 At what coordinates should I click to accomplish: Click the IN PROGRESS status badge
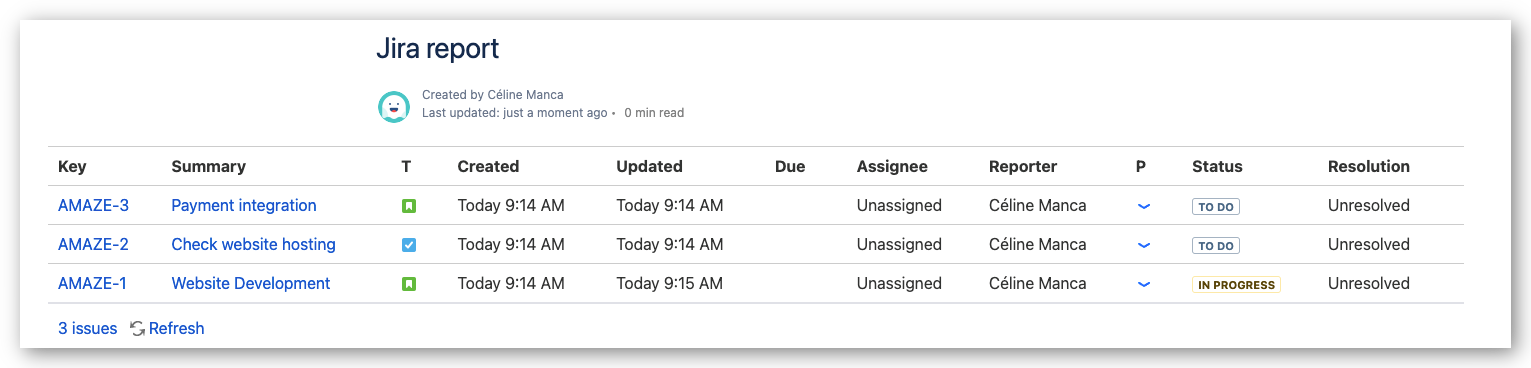pos(1236,285)
